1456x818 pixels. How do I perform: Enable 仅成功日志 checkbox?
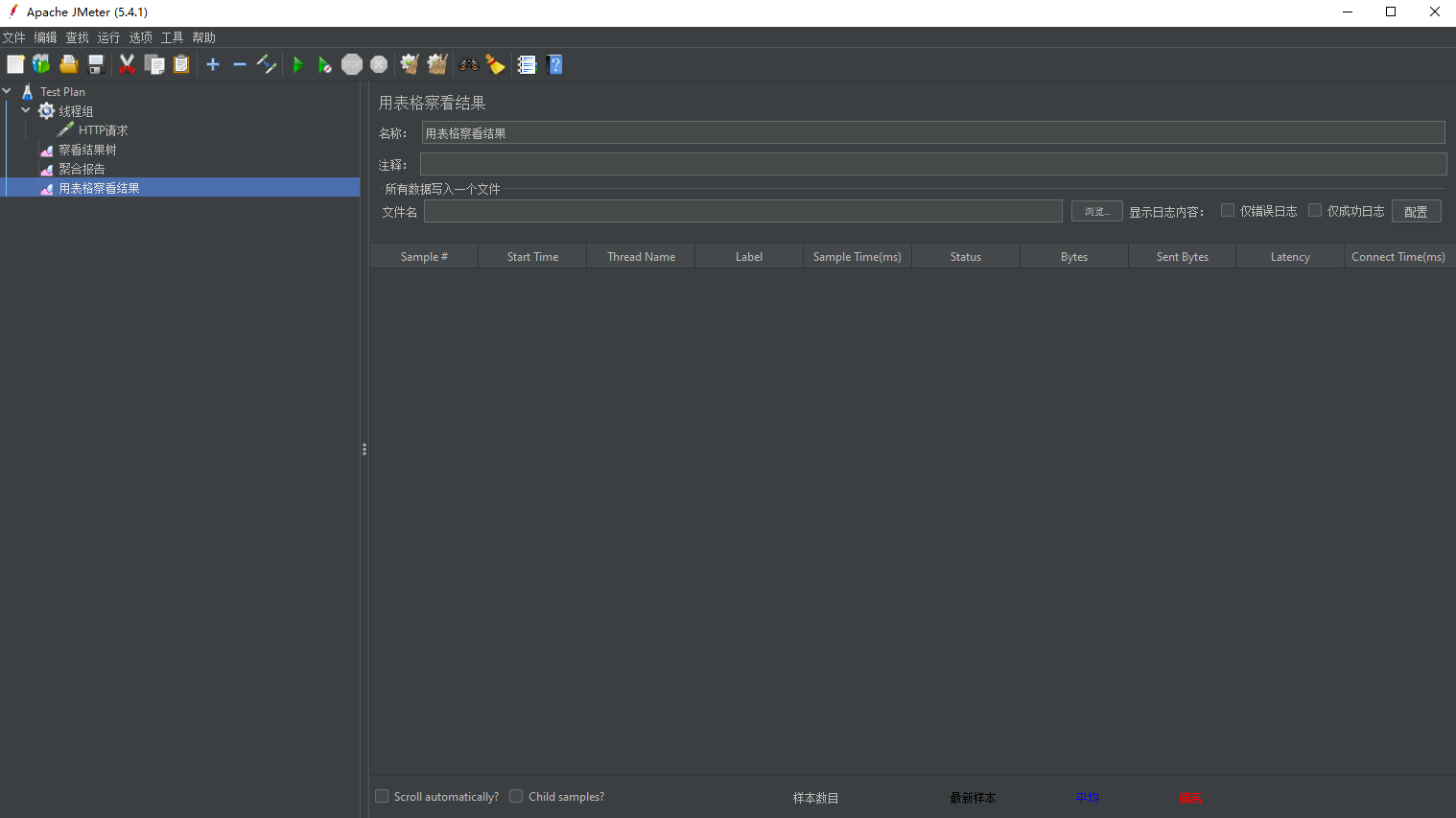click(x=1315, y=210)
